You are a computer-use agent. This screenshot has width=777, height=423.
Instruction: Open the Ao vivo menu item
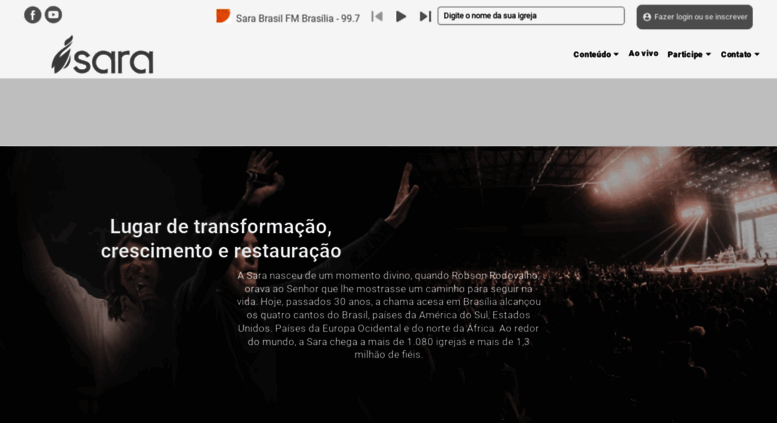pyautogui.click(x=643, y=53)
